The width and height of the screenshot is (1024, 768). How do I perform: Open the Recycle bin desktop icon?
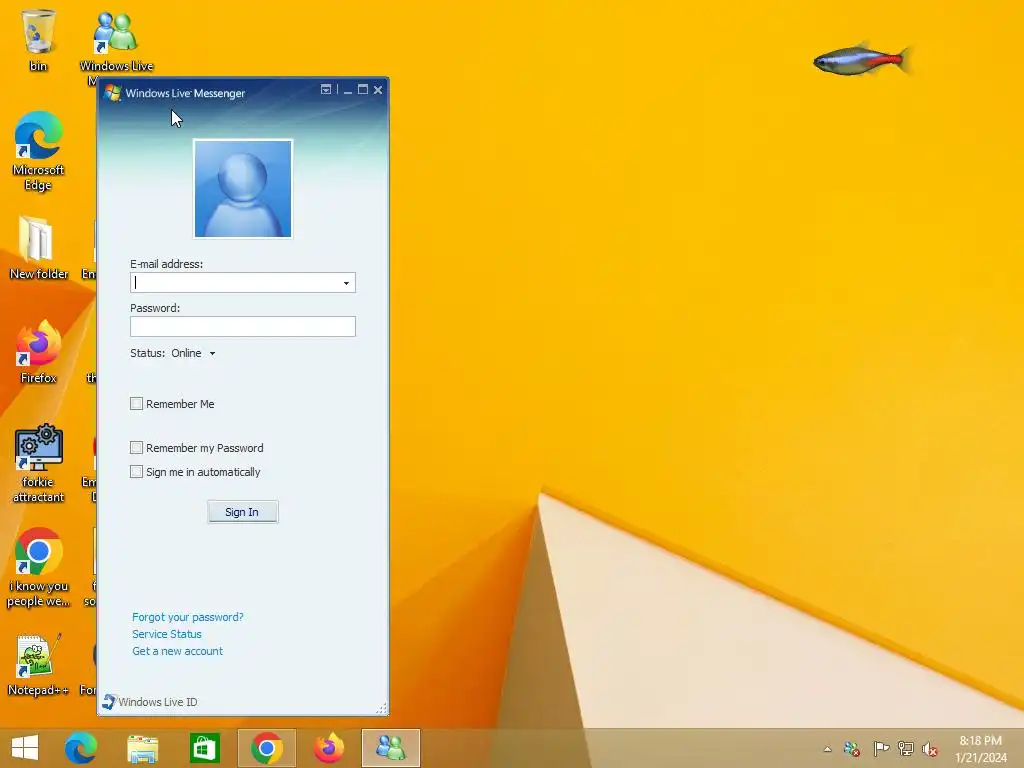[39, 38]
